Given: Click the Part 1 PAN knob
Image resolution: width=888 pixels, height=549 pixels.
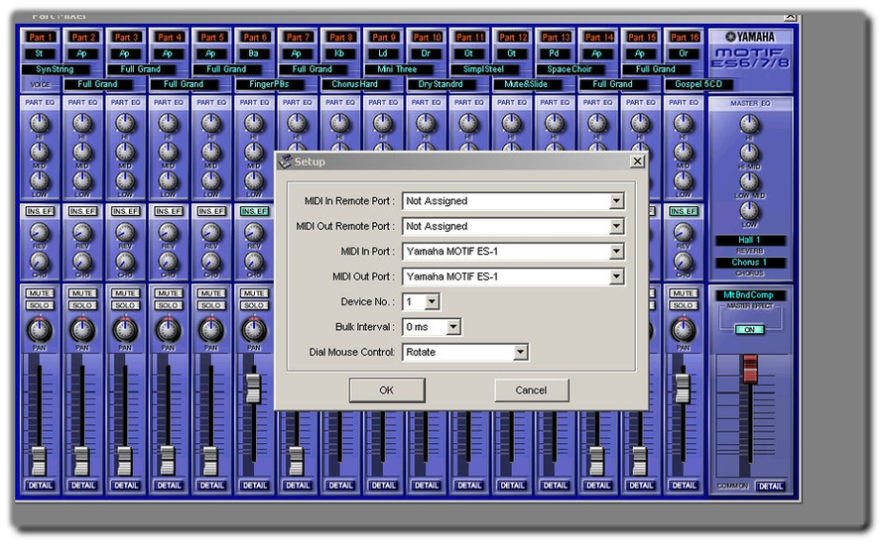Looking at the screenshot, I should 39,330.
